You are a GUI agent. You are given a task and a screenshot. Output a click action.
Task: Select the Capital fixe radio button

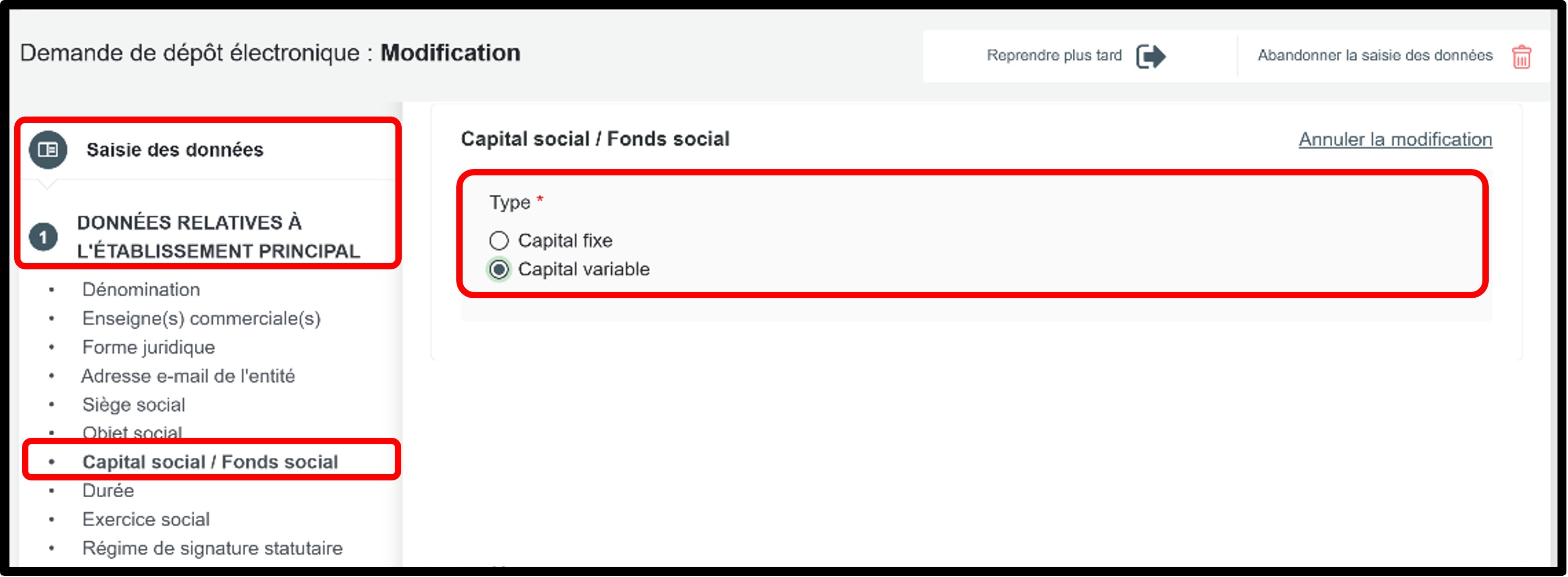click(x=499, y=241)
